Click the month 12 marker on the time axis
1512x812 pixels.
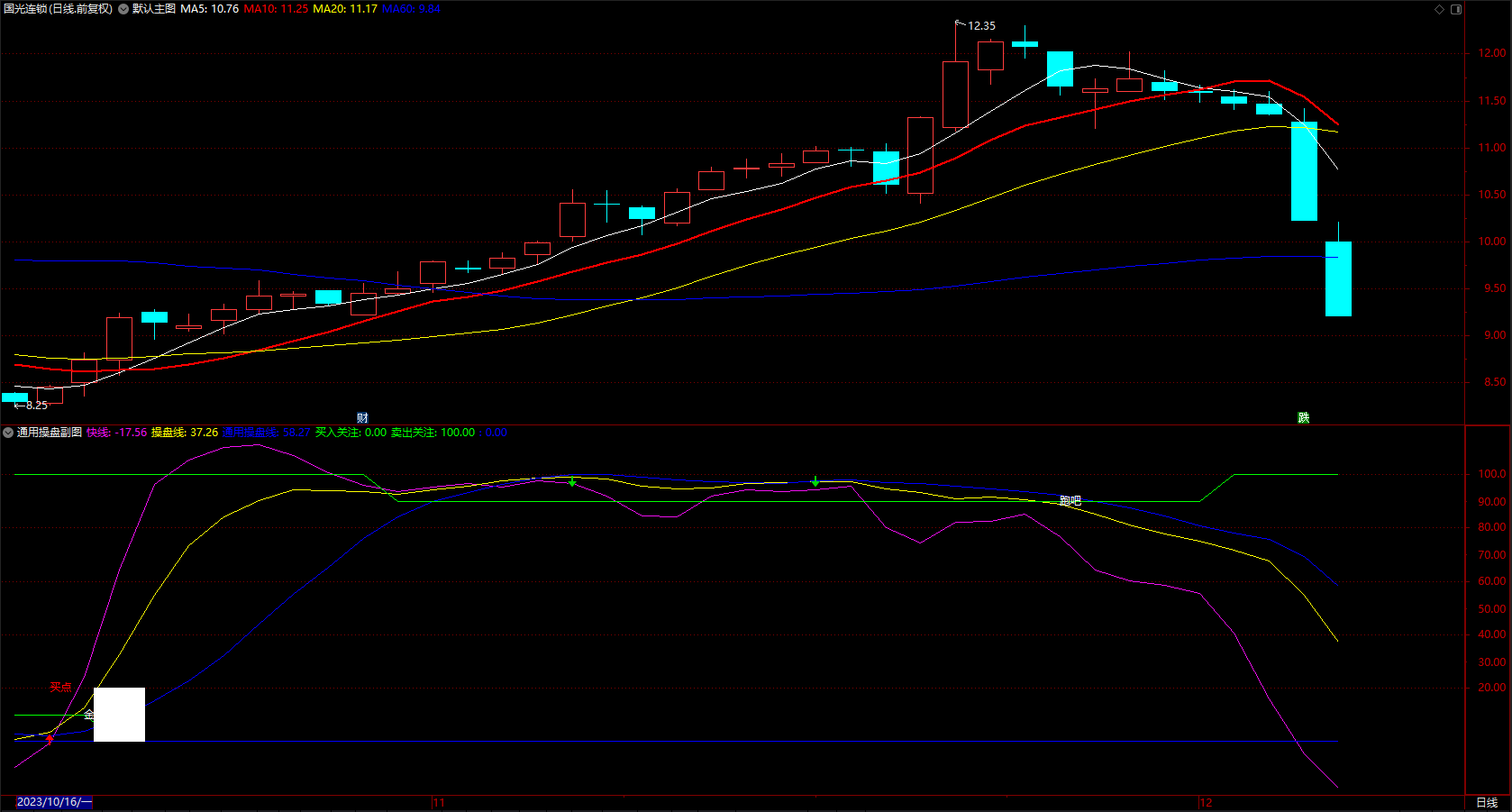[1206, 803]
